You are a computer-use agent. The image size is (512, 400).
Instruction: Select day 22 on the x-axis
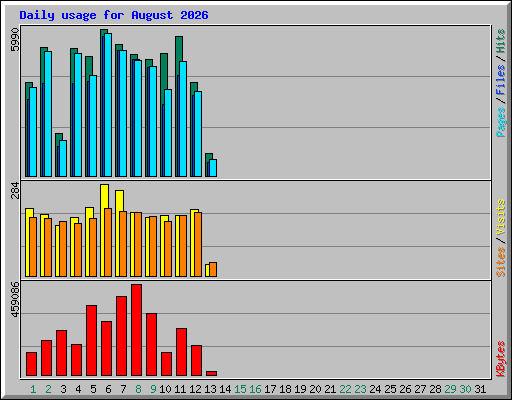[345, 389]
